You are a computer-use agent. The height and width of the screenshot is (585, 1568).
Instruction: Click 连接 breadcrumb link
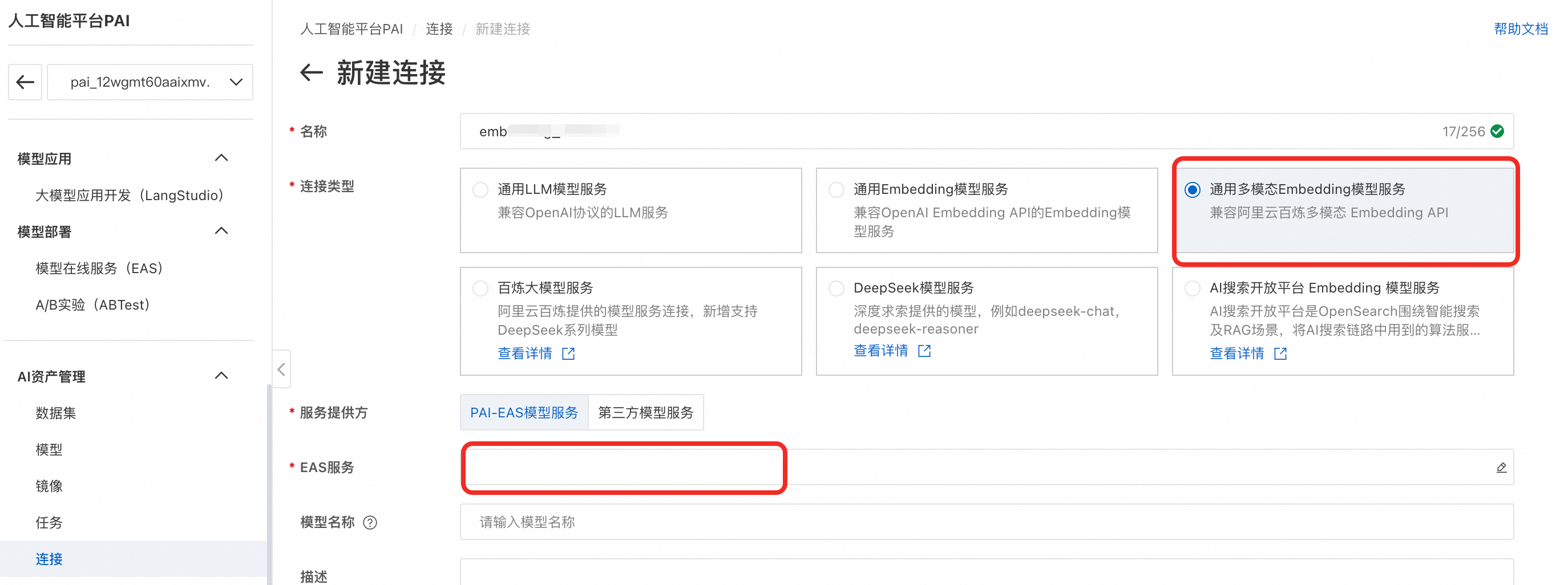439,29
